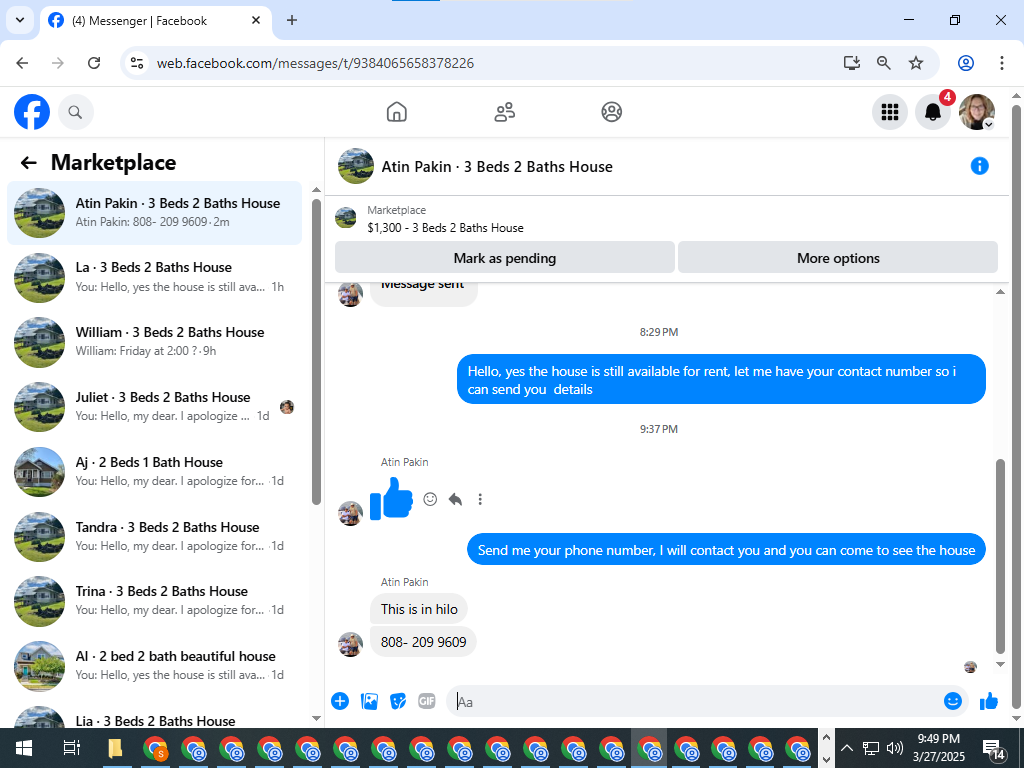Open Chrome profile icon
Screen dimensions: 1024x768
(966, 63)
